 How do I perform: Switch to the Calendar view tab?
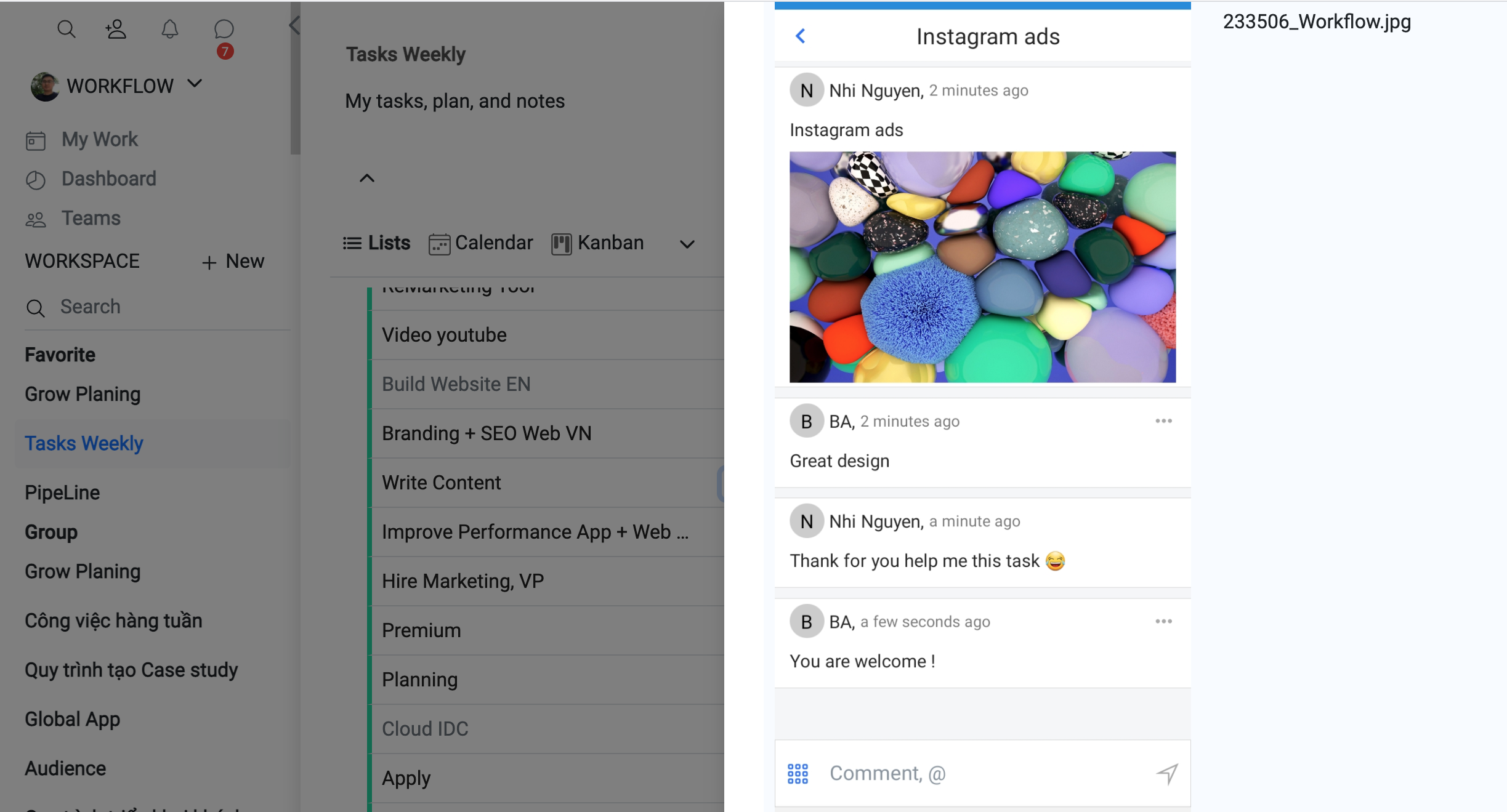(481, 243)
